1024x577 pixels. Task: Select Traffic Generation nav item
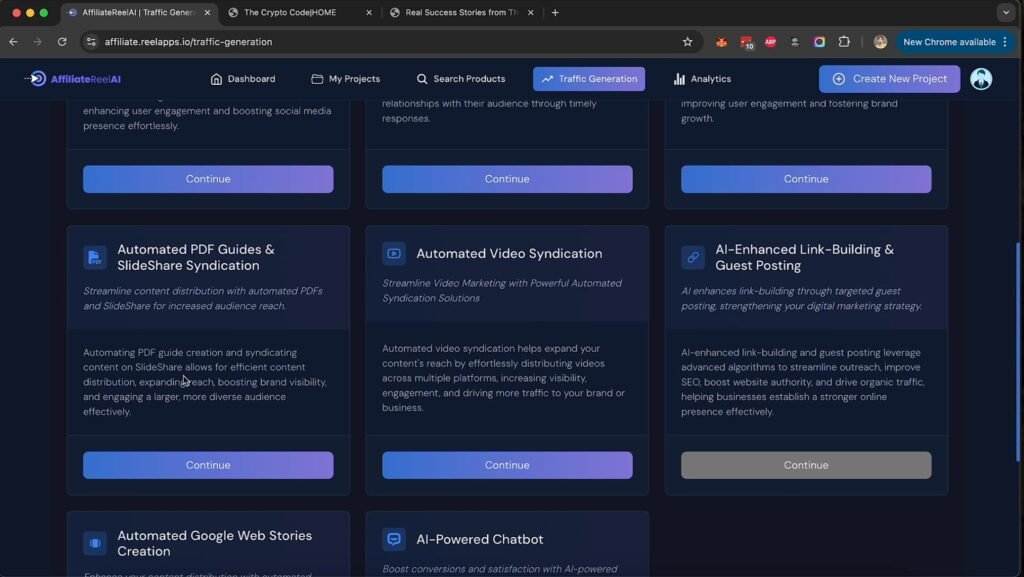coord(589,79)
